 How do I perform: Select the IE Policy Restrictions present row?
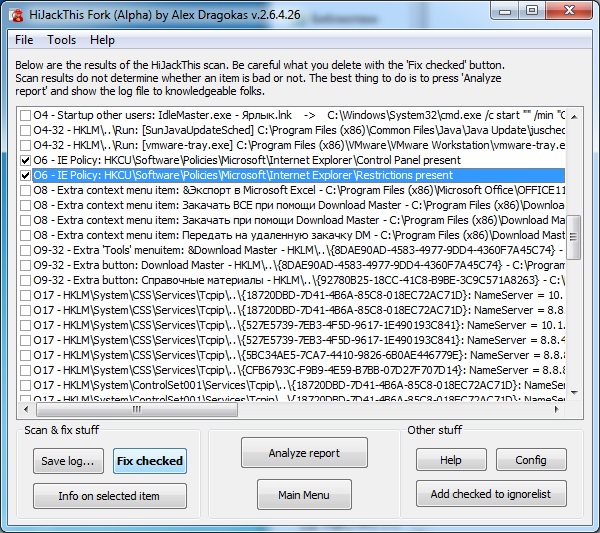click(x=299, y=175)
